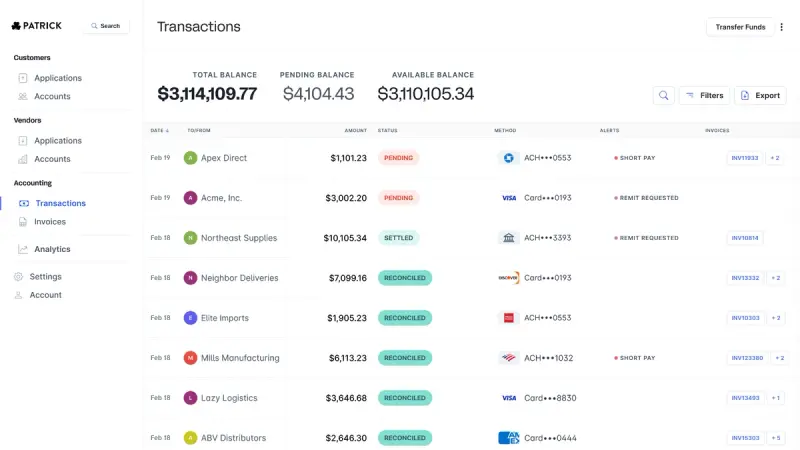
Task: Open Vendors Accounts page
Action: coord(52,159)
